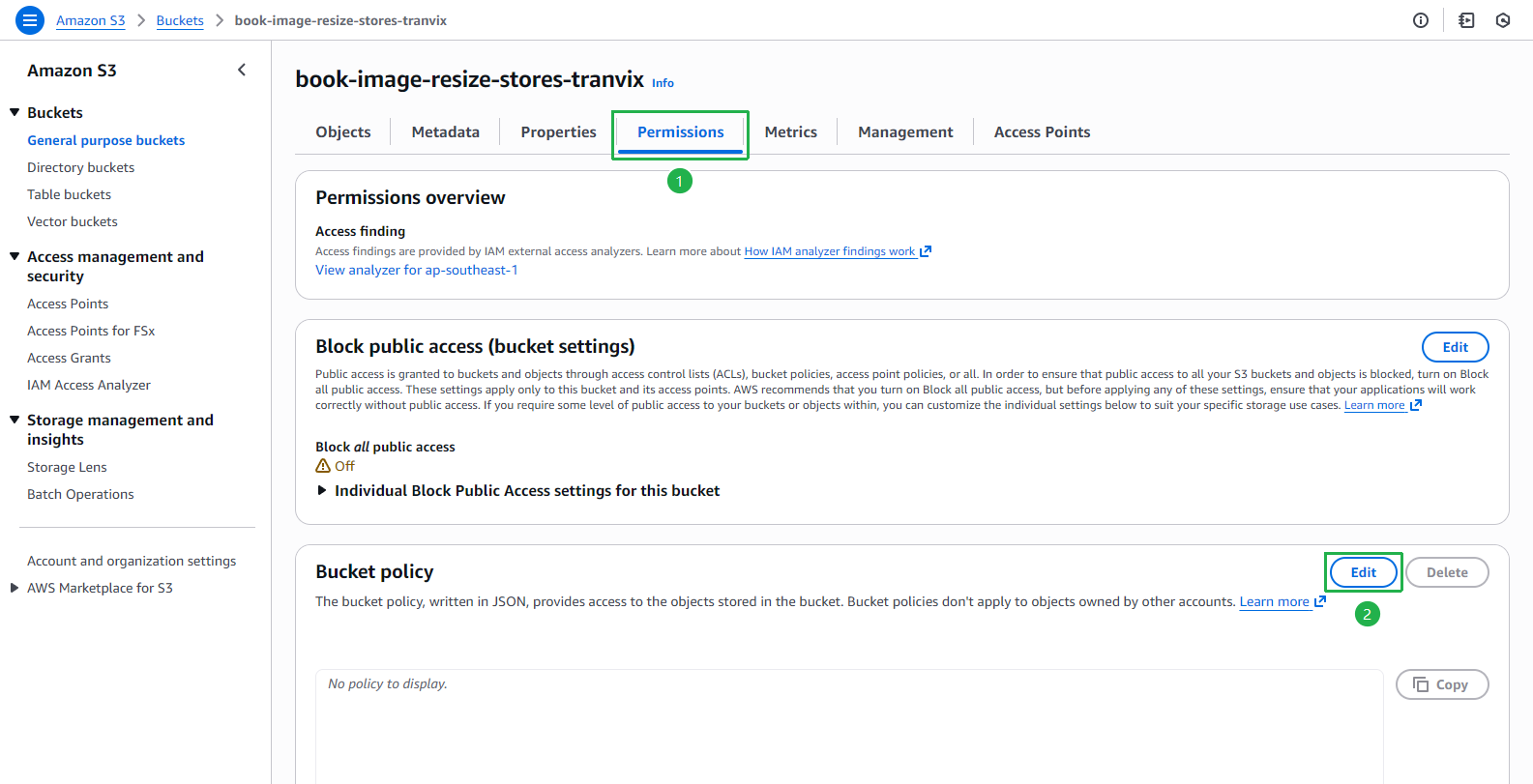Open the CloudShell panel icon in the top bar

pyautogui.click(x=1466, y=20)
